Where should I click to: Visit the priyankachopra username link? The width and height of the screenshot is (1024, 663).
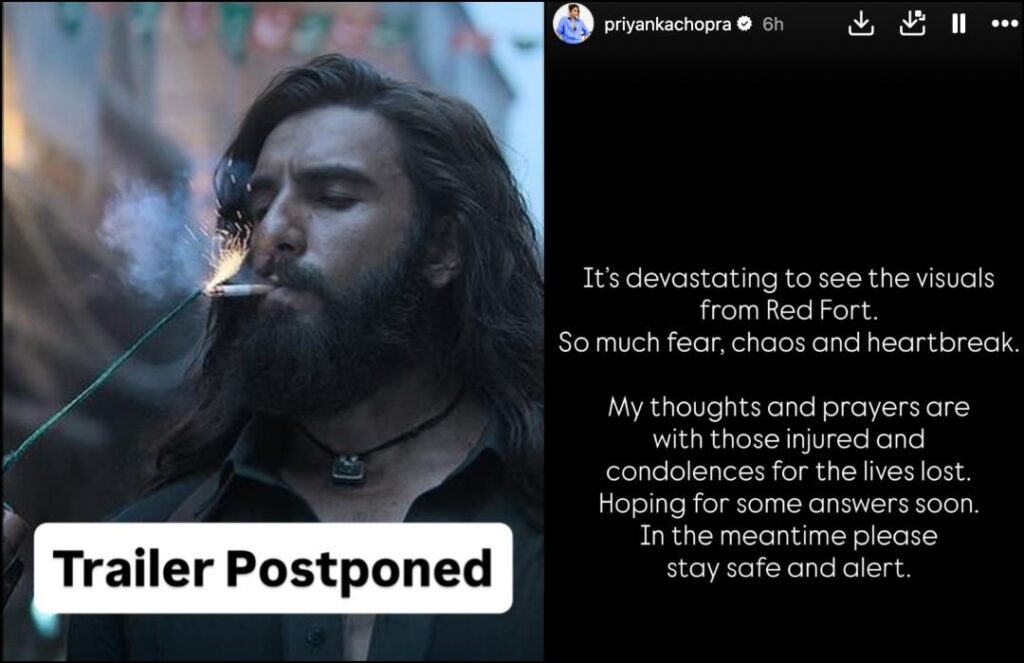tap(667, 24)
